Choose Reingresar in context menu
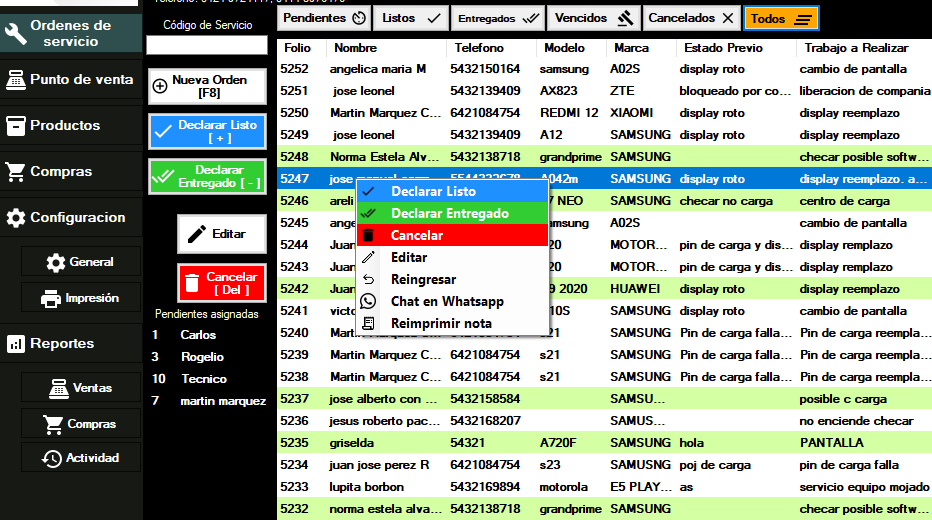The height and width of the screenshot is (520, 932). [x=452, y=279]
